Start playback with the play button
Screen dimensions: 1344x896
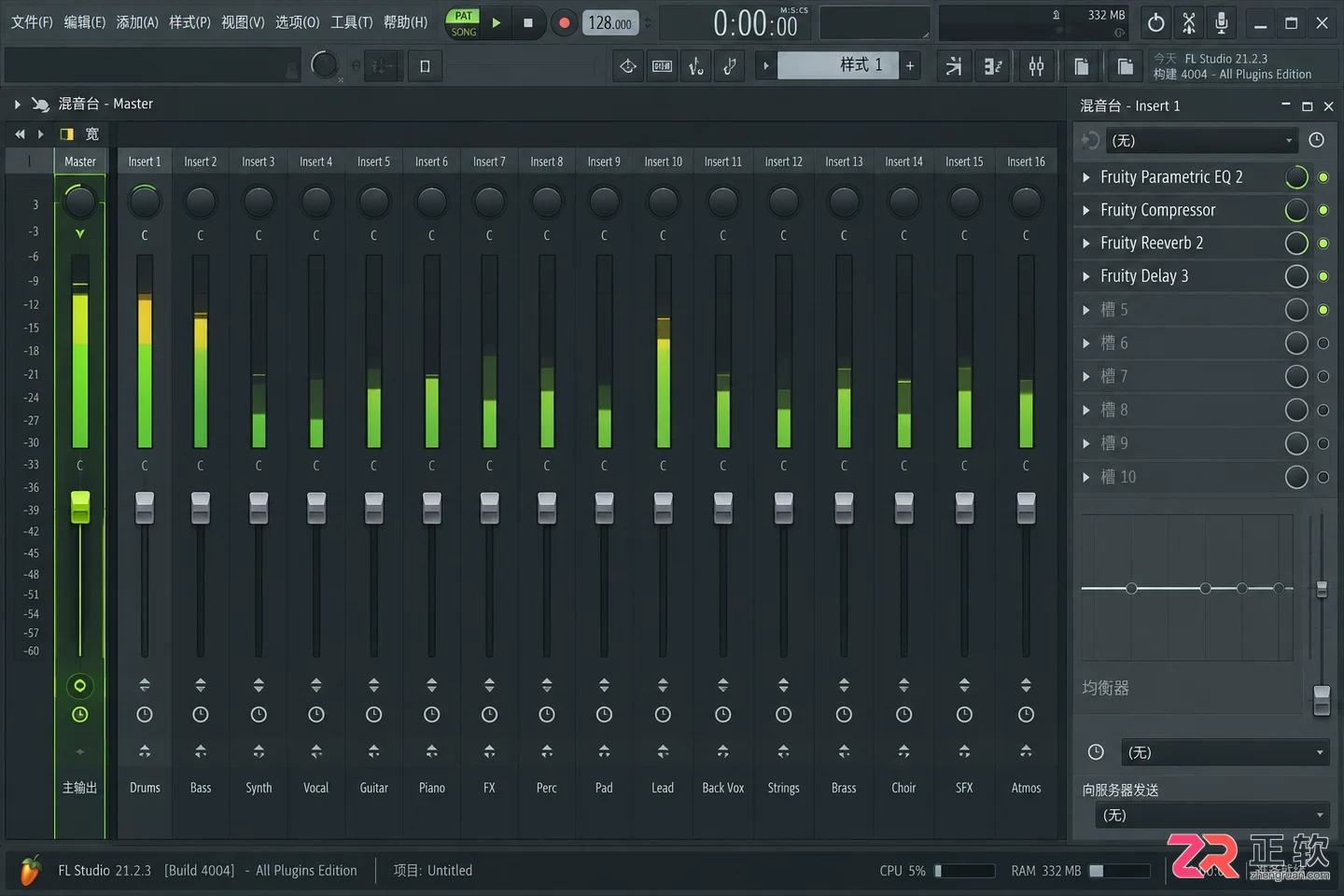[497, 22]
